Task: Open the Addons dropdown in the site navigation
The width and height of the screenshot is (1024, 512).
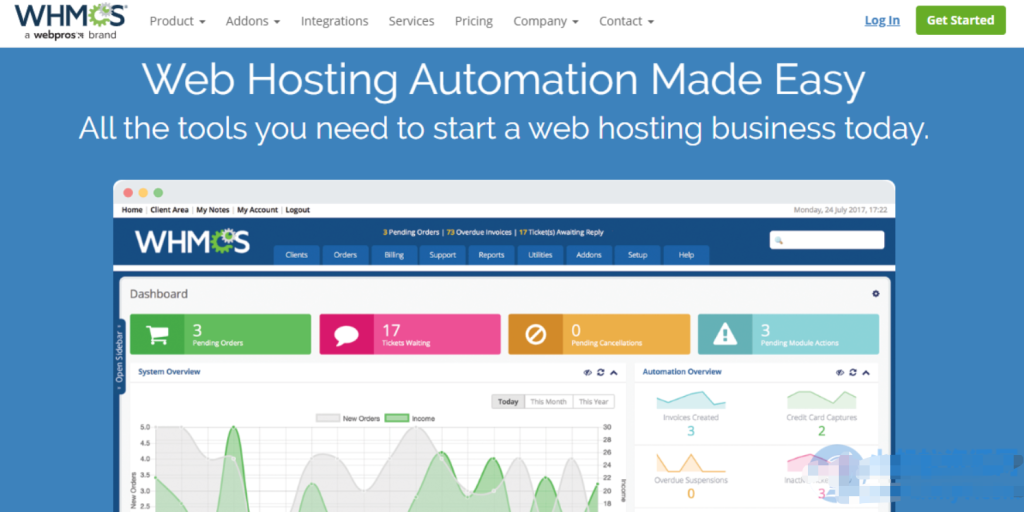Action: coord(252,21)
